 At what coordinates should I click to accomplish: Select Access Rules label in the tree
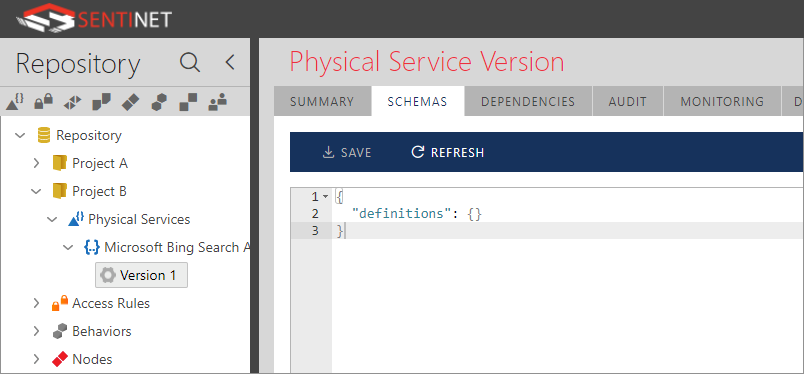tap(111, 303)
